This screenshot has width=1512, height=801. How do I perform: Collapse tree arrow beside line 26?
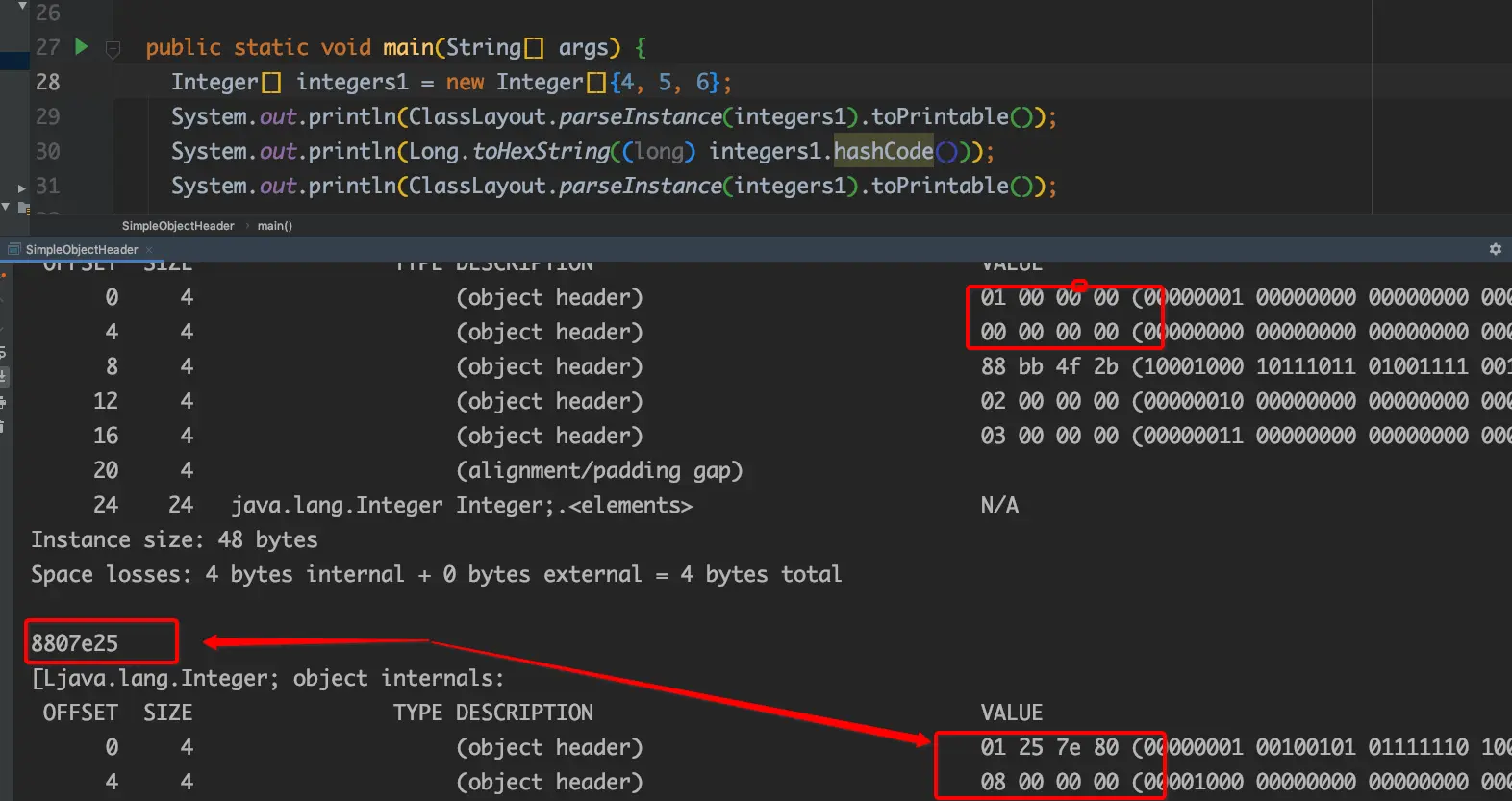(22, 7)
